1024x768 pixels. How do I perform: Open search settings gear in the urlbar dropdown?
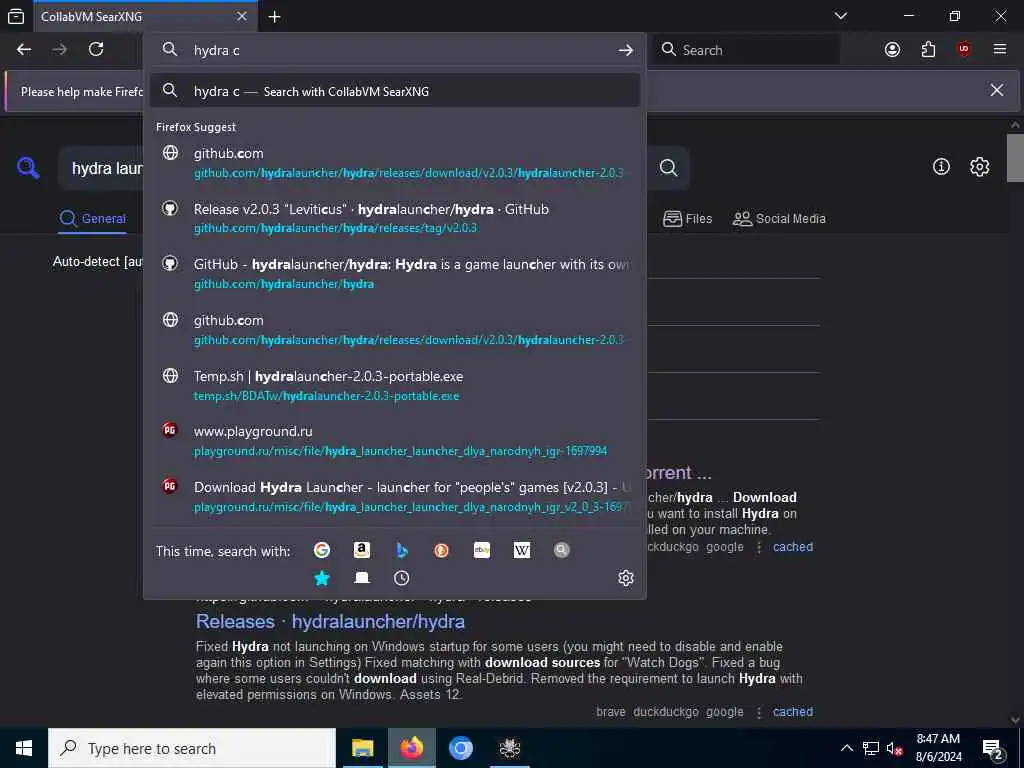(x=626, y=578)
